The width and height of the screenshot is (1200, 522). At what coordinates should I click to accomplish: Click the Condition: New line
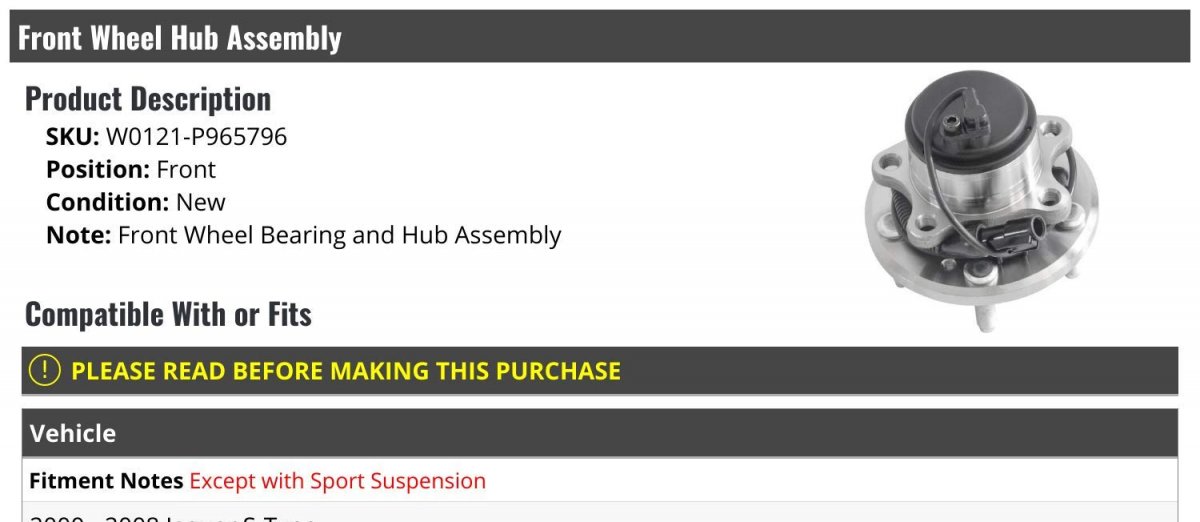click(x=136, y=202)
